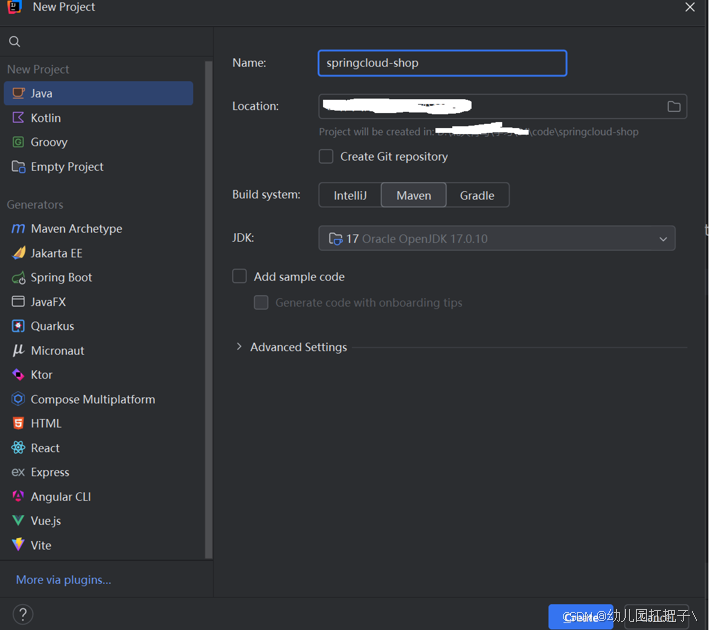Select Ktor label
This screenshot has height=630, width=711.
pyautogui.click(x=42, y=375)
